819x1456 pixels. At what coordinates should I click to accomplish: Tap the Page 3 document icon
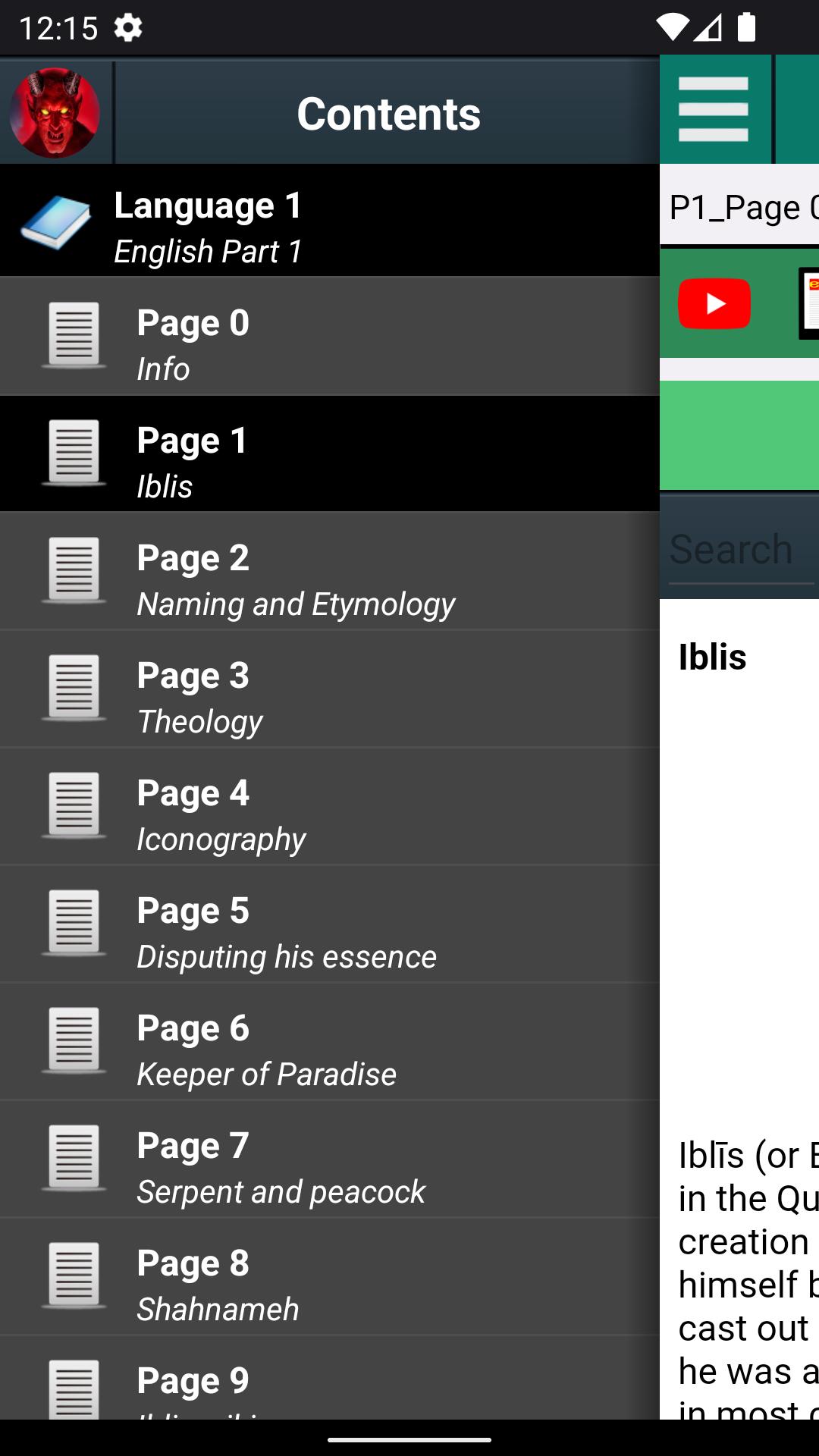(74, 688)
